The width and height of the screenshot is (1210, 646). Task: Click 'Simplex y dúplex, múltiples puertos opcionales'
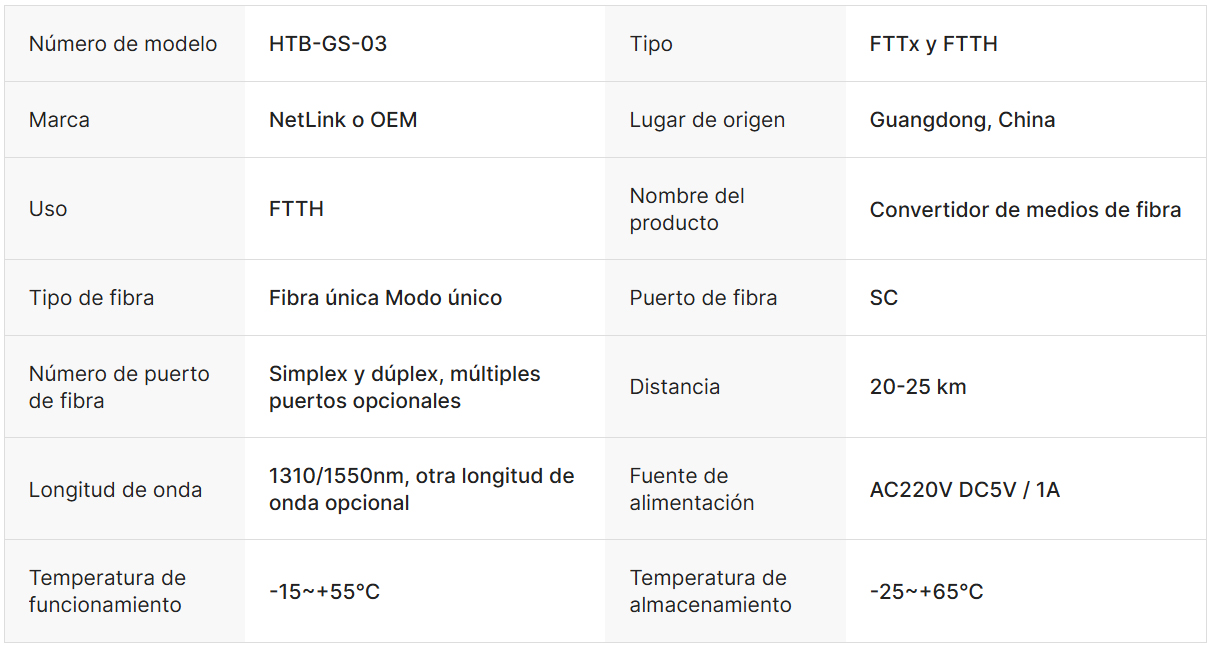(404, 387)
